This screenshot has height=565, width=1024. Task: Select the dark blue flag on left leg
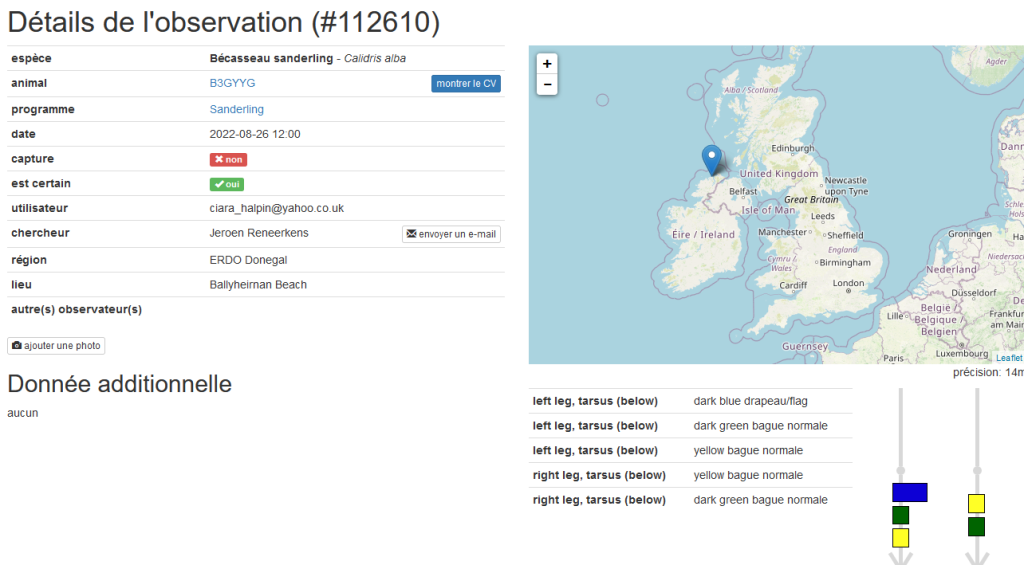click(x=909, y=492)
